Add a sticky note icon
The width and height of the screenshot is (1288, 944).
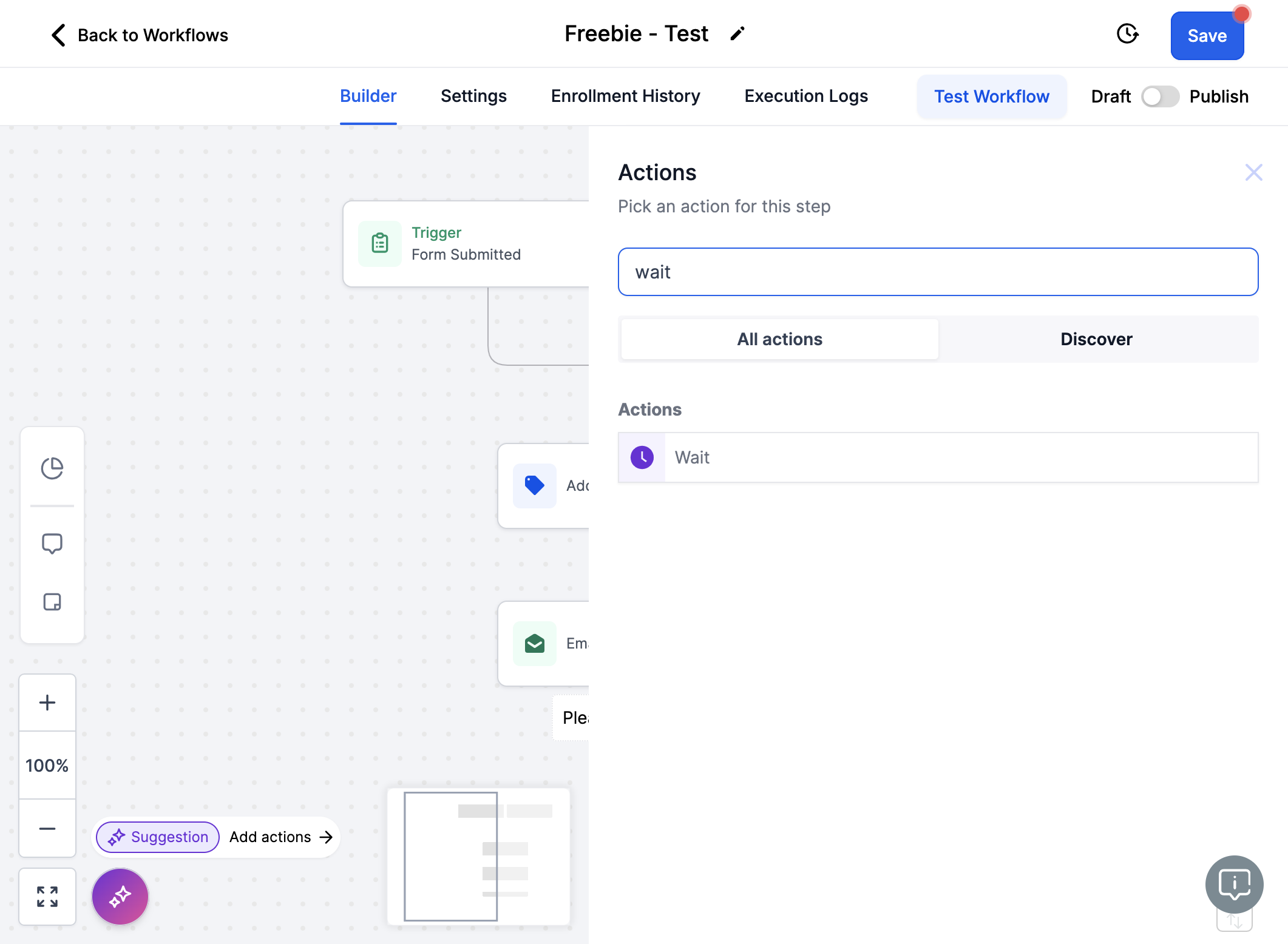click(52, 602)
